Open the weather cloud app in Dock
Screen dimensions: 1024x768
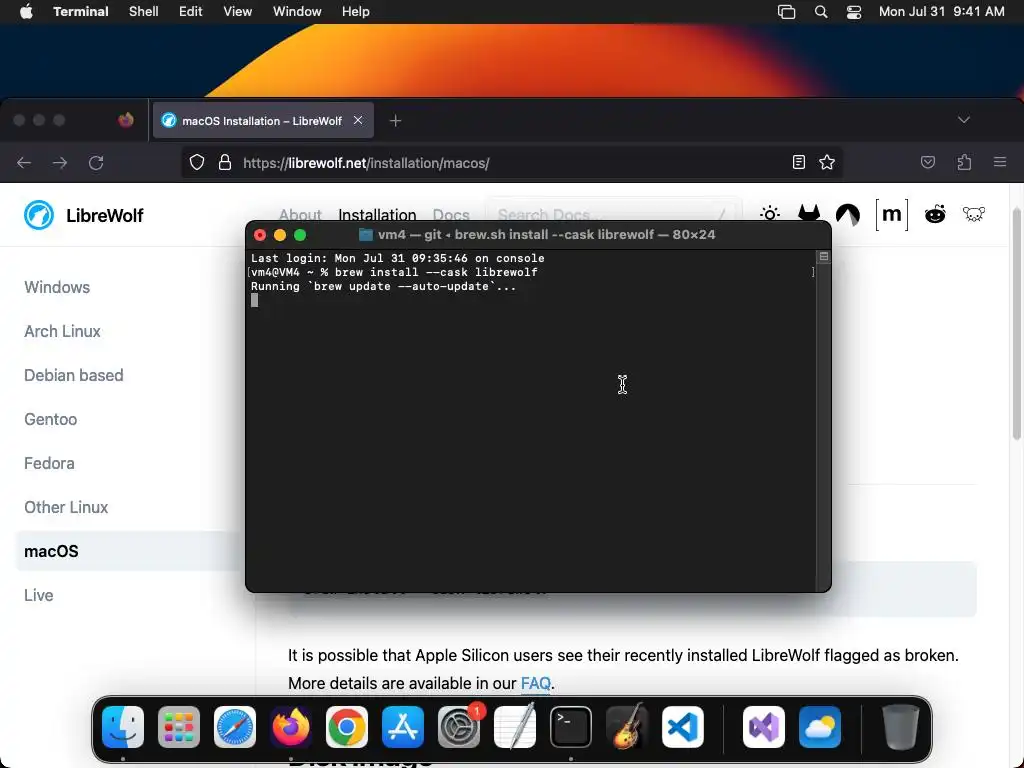(820, 727)
